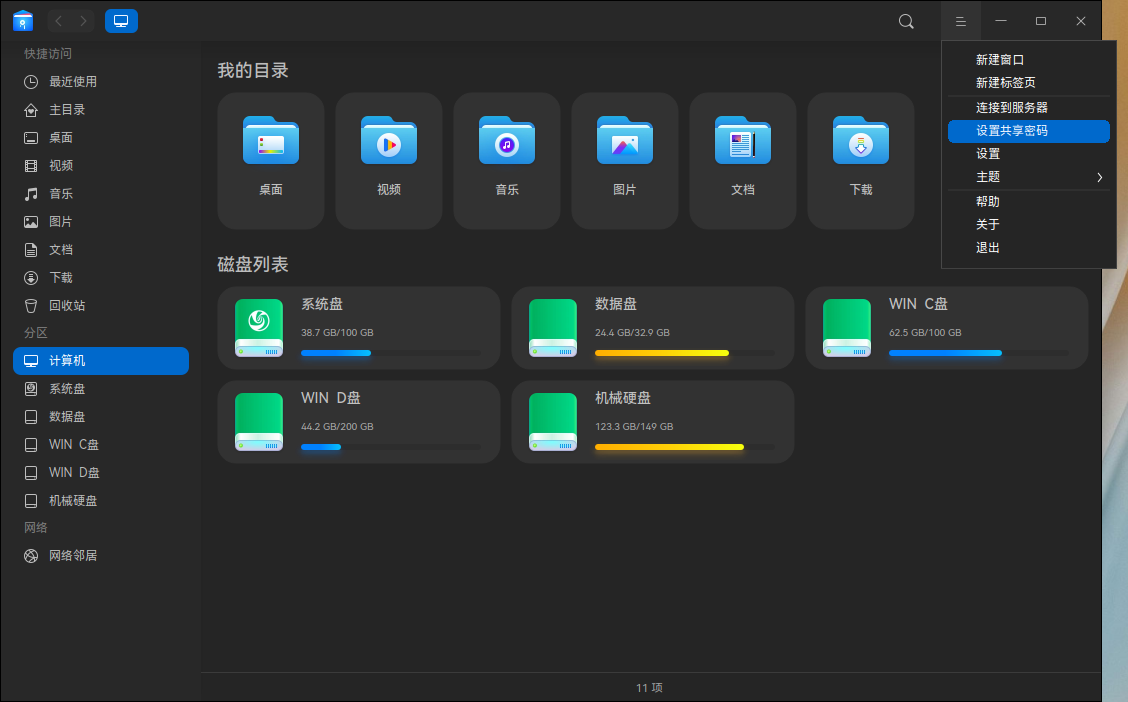Open 网络邻居 in the sidebar

click(101, 555)
